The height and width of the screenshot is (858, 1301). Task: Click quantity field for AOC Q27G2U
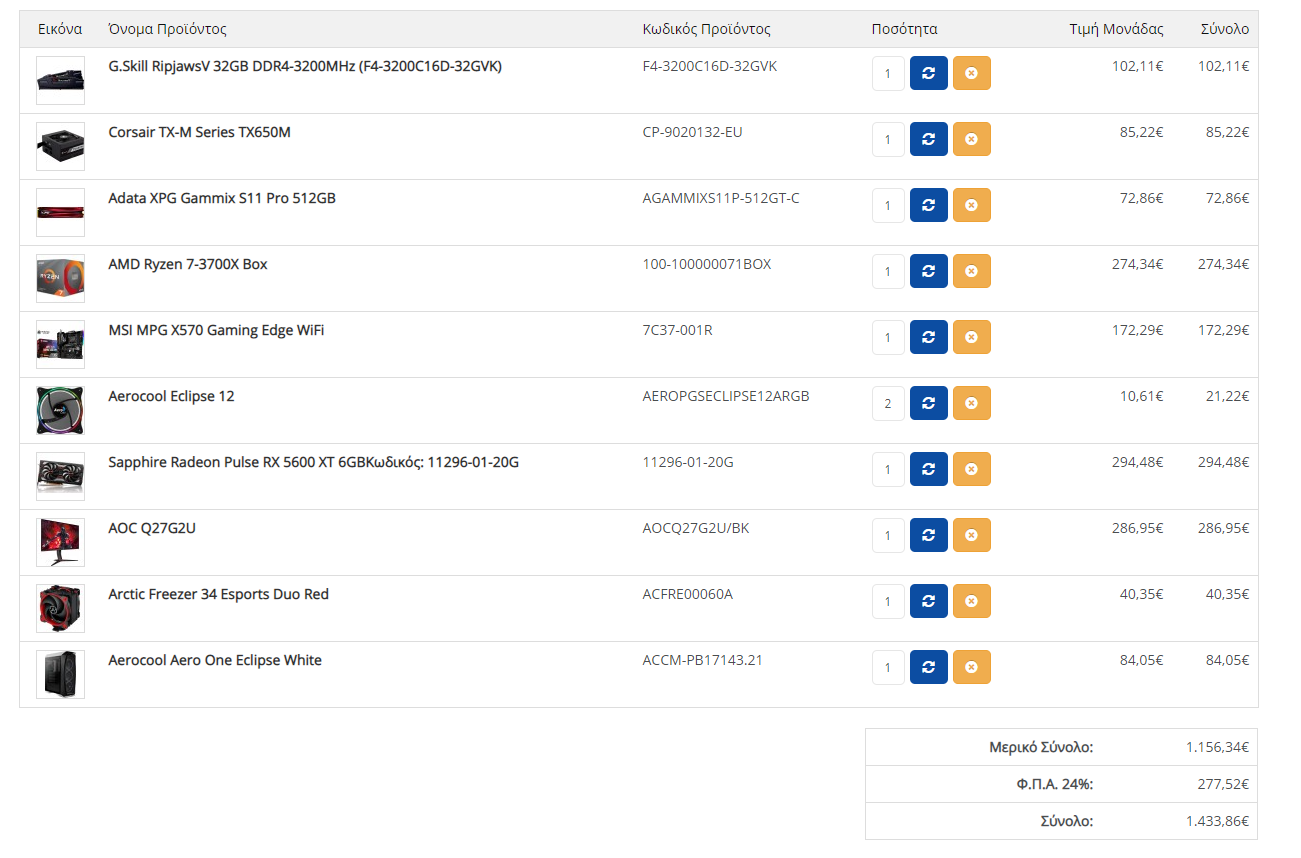tap(888, 535)
